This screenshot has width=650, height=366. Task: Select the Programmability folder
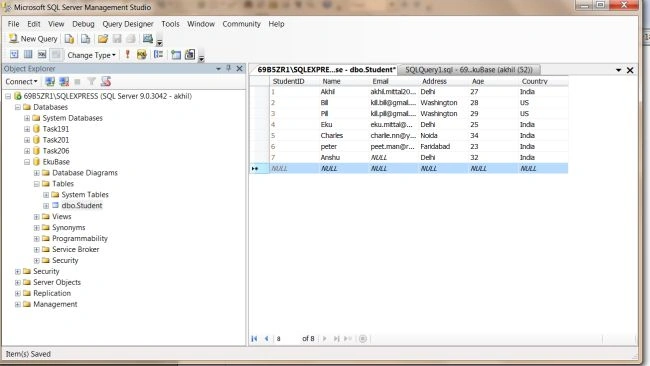pos(80,238)
